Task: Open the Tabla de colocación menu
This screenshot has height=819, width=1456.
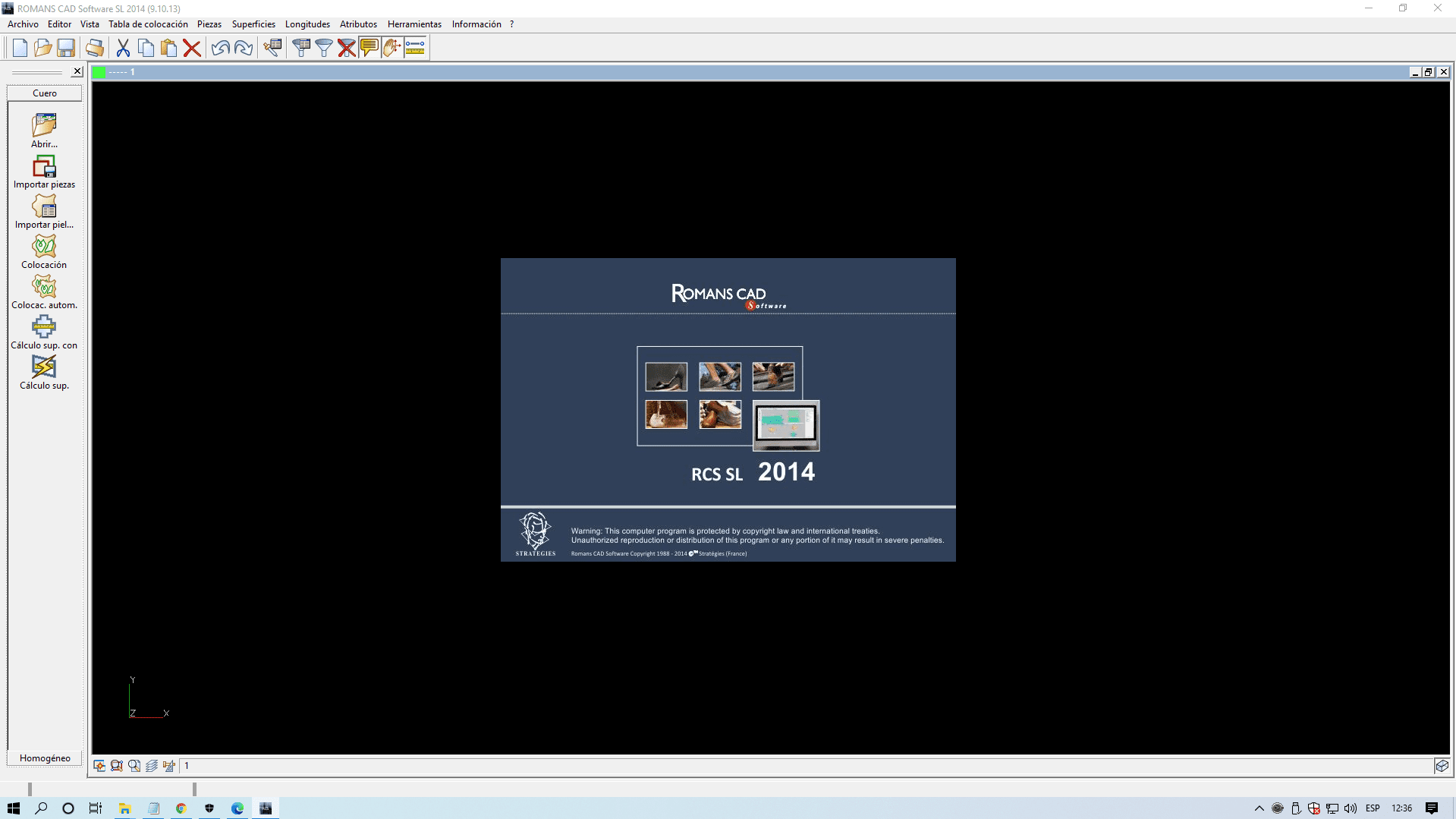Action: coord(148,24)
